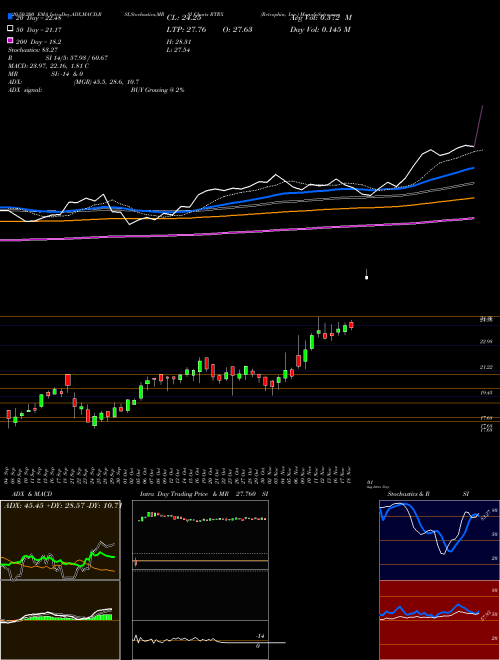This screenshot has height=660, width=500.
Task: Click the 19.43 price axis label
Action: pos(486,392)
